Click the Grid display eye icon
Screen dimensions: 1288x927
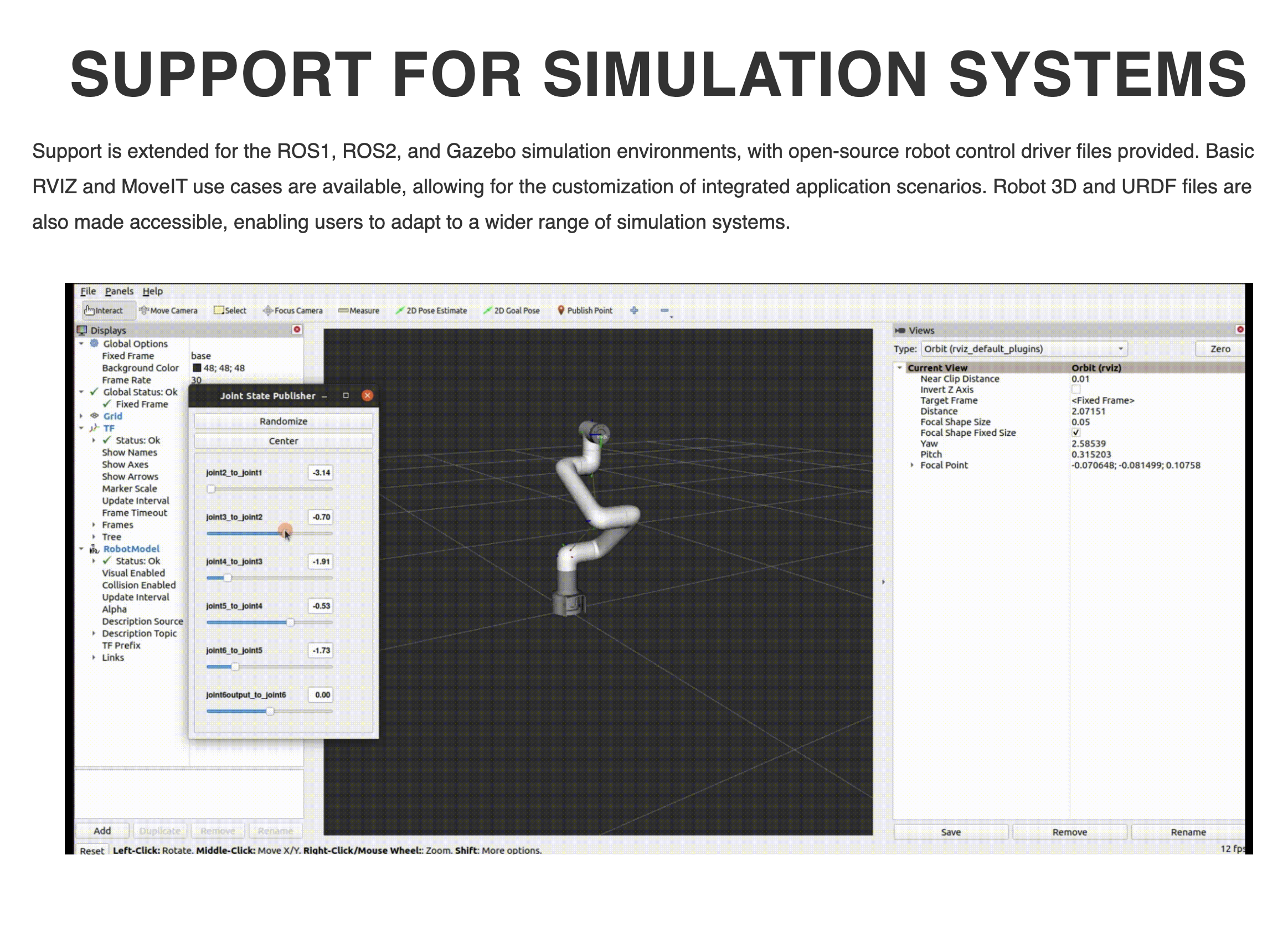[x=94, y=416]
